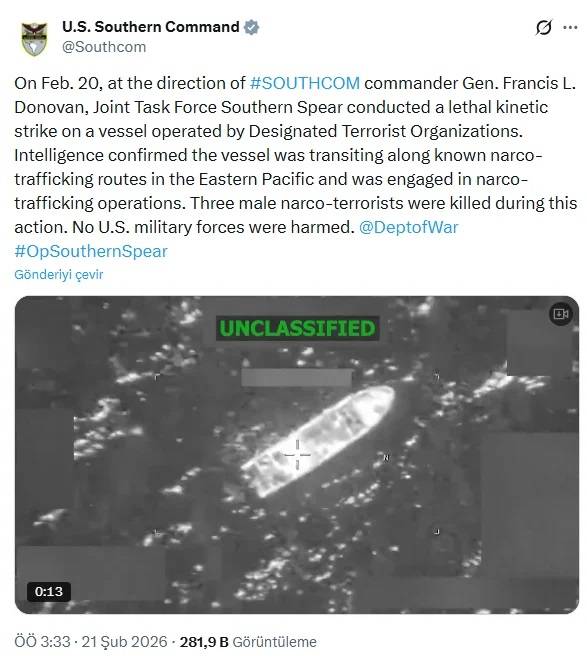This screenshot has height=661, width=587.
Task: Open the three-dot more options menu
Action: [570, 27]
